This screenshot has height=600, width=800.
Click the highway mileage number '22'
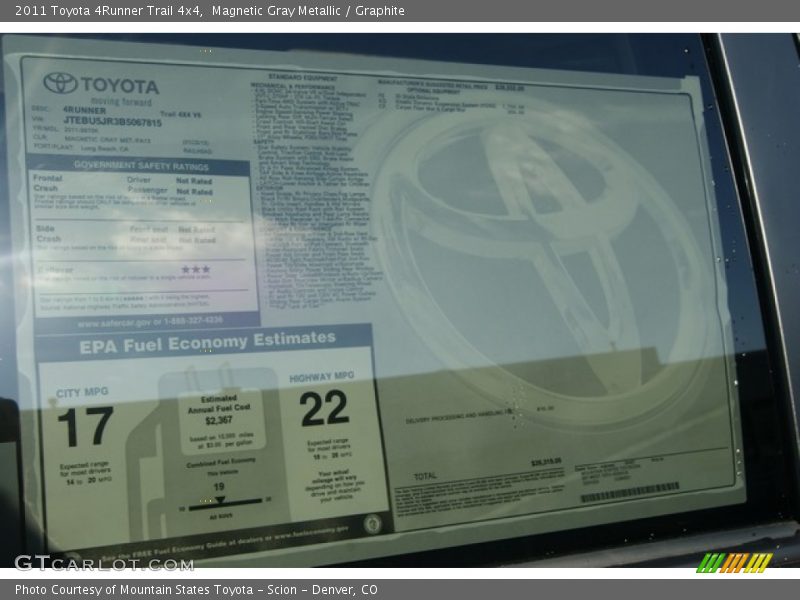coord(324,408)
